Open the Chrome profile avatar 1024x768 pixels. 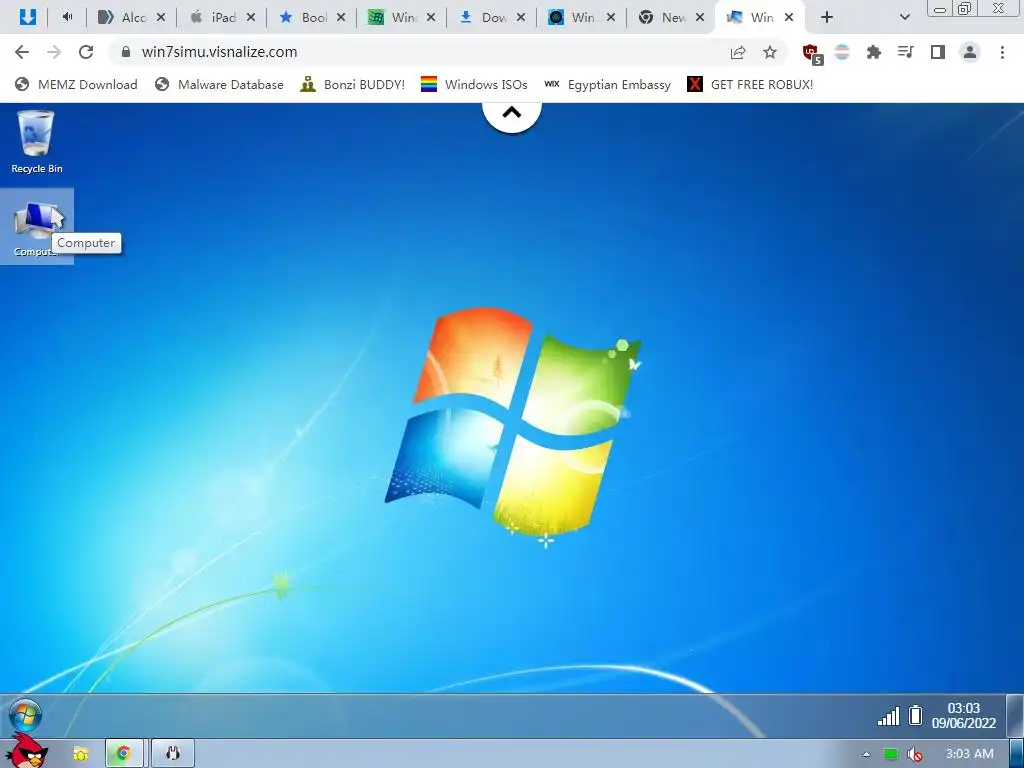tap(970, 52)
